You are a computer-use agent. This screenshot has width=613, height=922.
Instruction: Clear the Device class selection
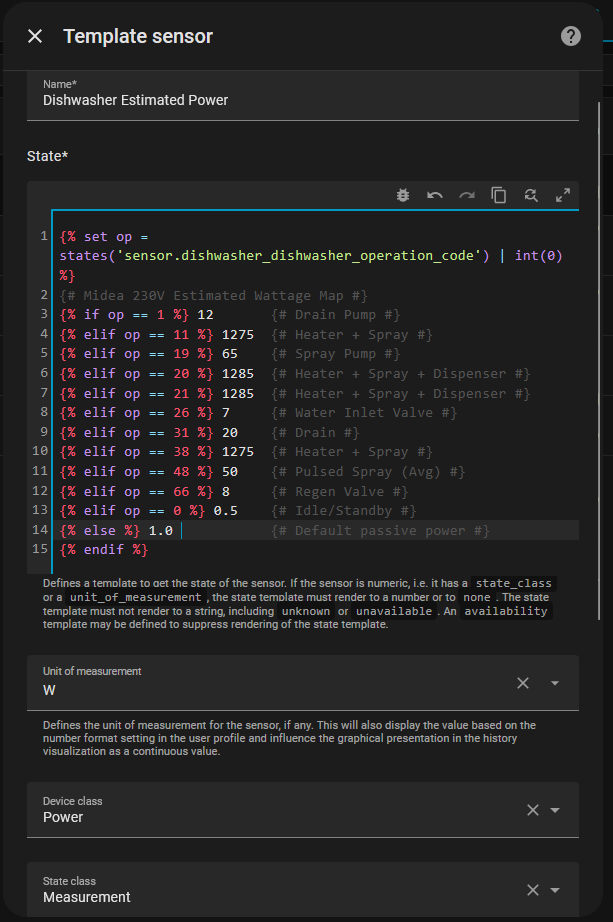(533, 810)
